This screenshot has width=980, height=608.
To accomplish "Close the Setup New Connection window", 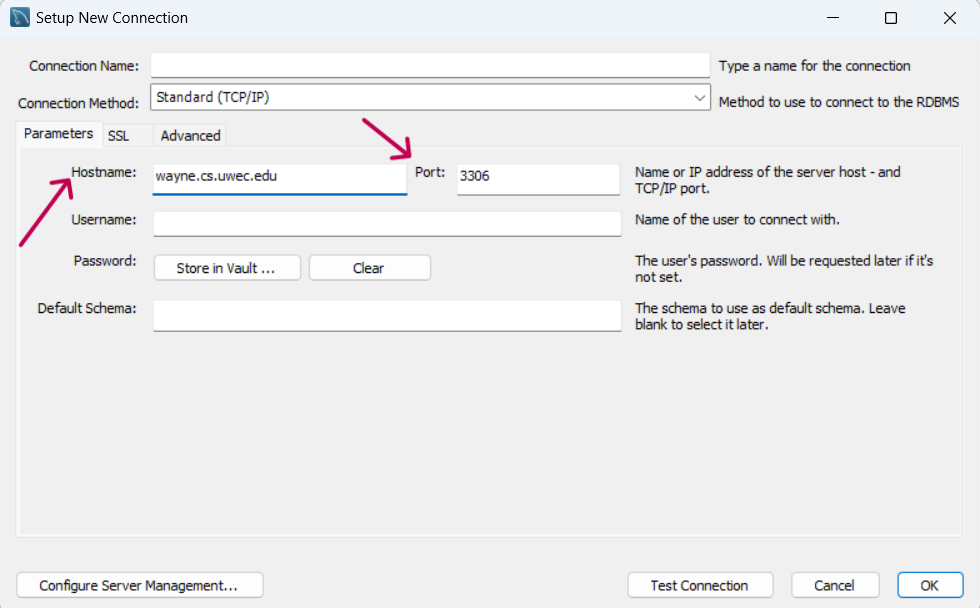I will coord(950,18).
